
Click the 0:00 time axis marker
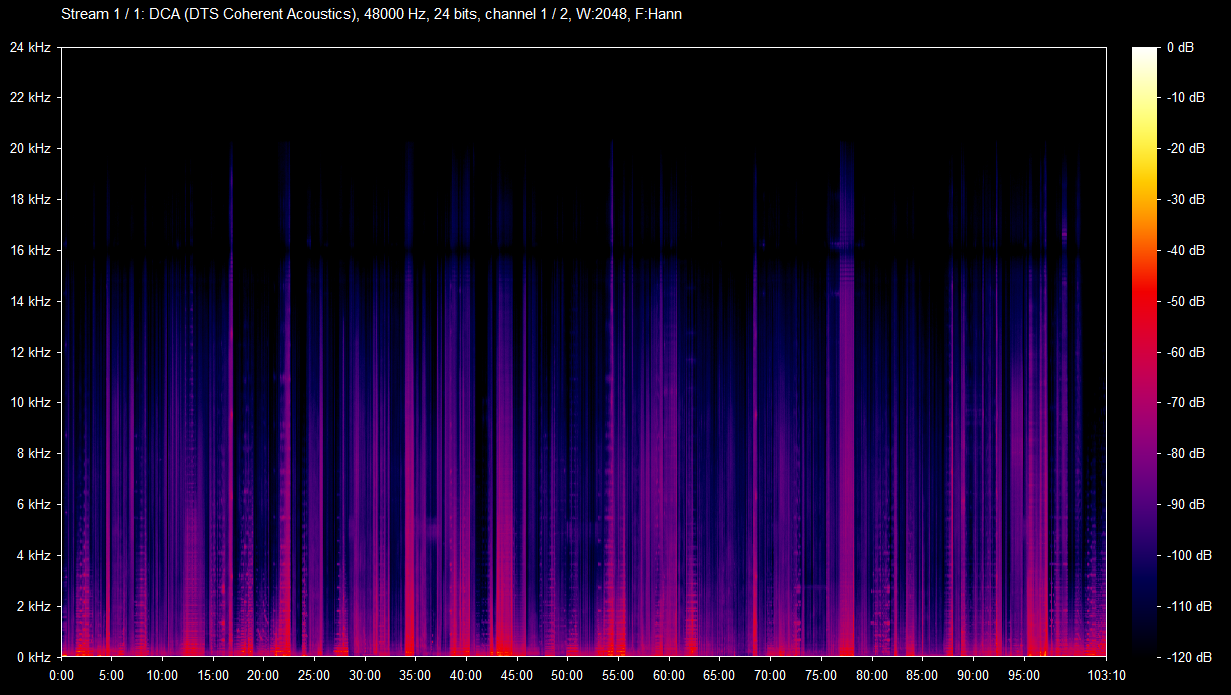61,675
